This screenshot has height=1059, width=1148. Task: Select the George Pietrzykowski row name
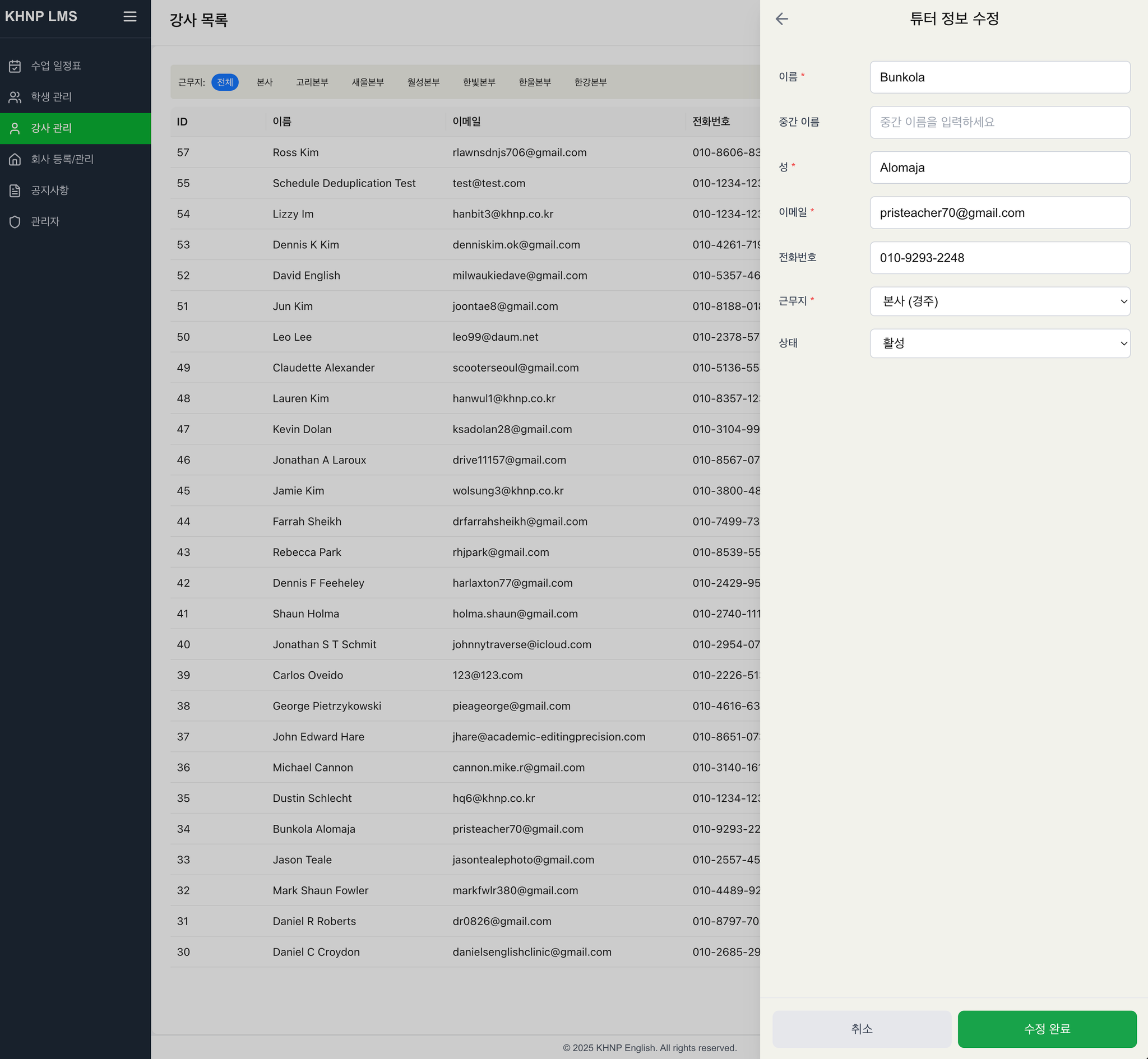327,706
